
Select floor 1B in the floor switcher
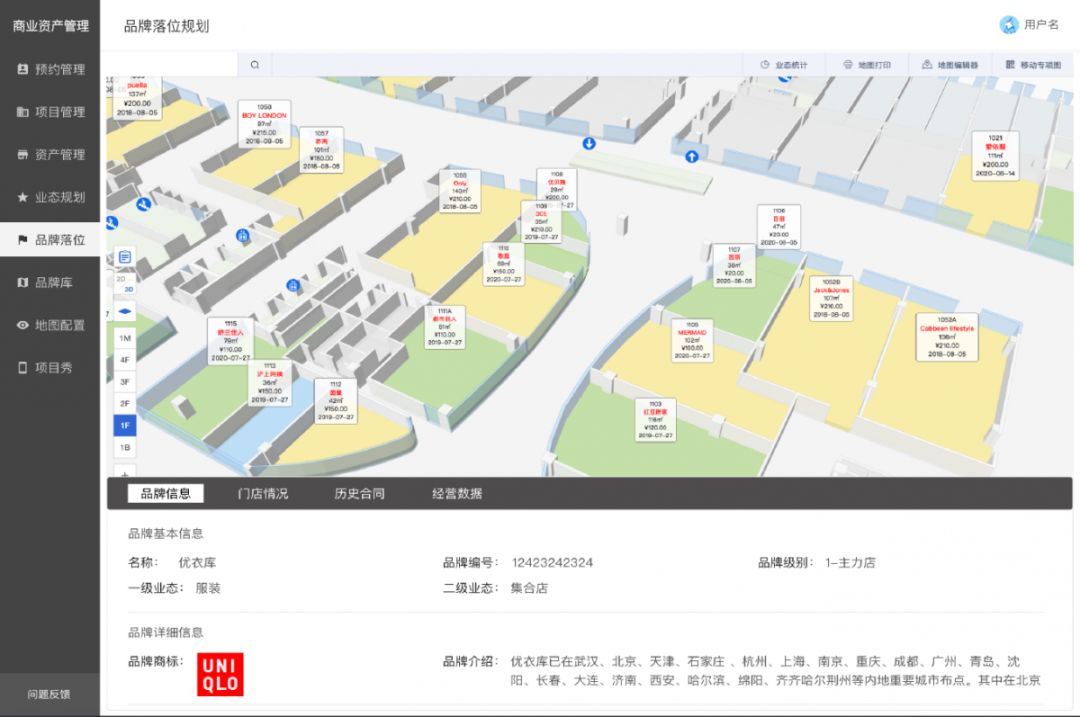click(125, 447)
